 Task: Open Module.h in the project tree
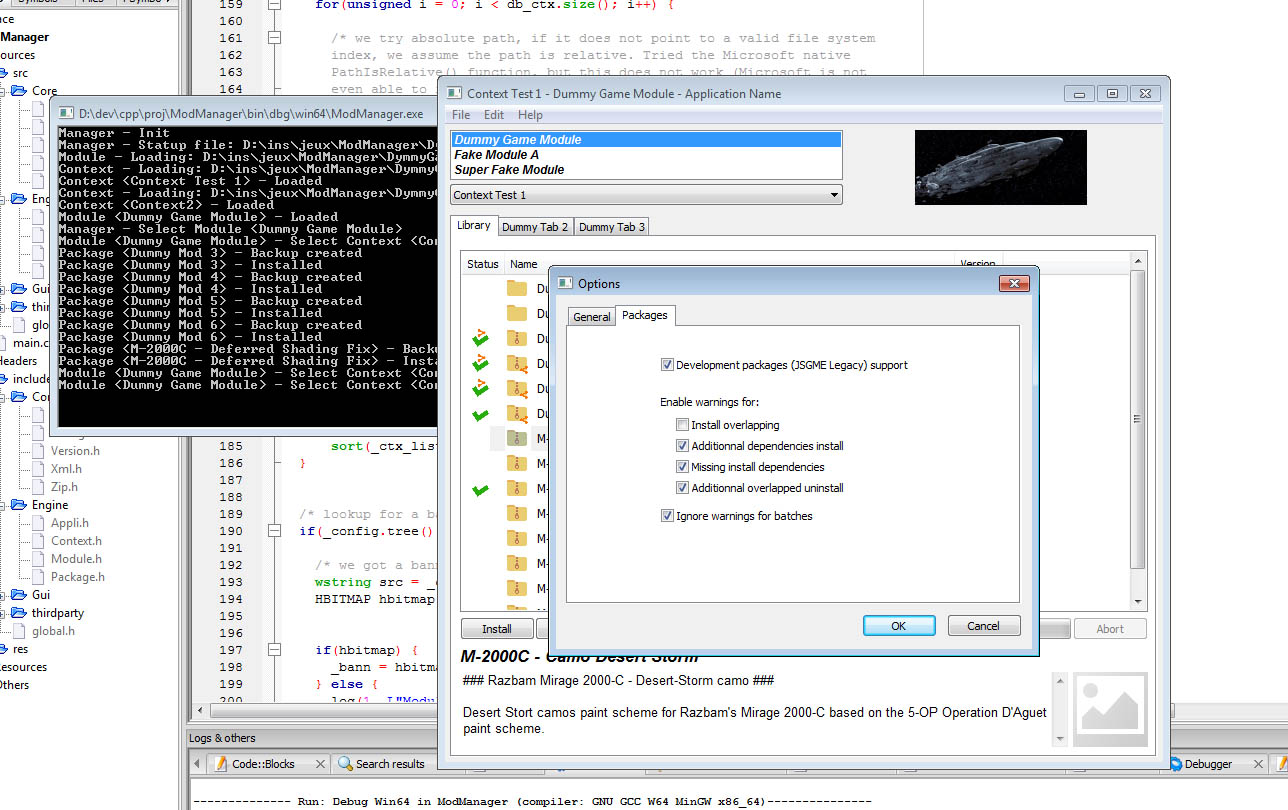pyautogui.click(x=76, y=559)
